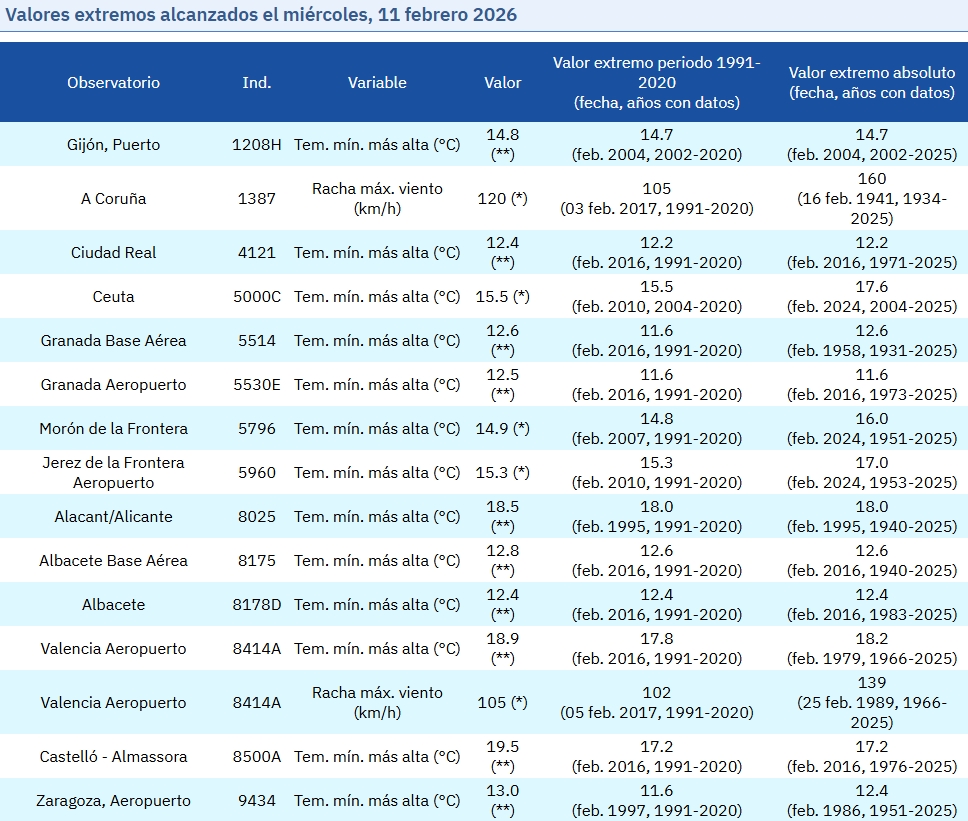
Task: Click the Valor extremo absoluto header
Action: 871,83
